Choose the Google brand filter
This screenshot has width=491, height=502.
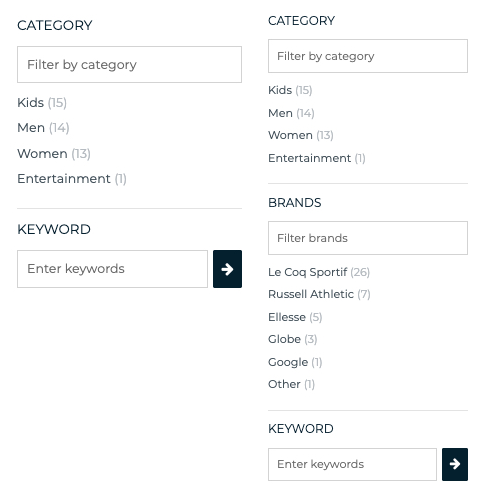(x=295, y=362)
